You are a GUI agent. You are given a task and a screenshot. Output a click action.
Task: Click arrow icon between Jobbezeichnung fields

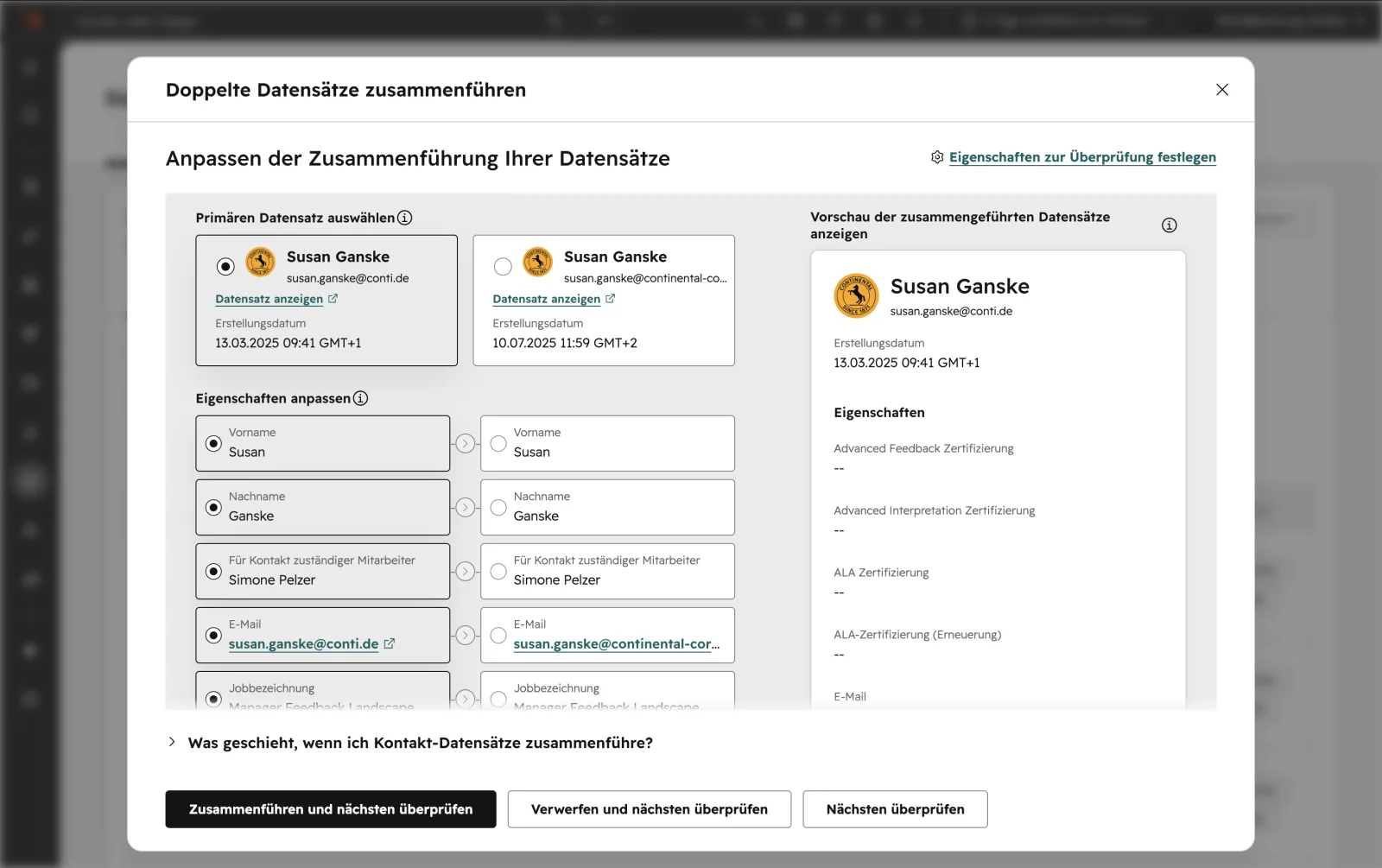pyautogui.click(x=466, y=699)
